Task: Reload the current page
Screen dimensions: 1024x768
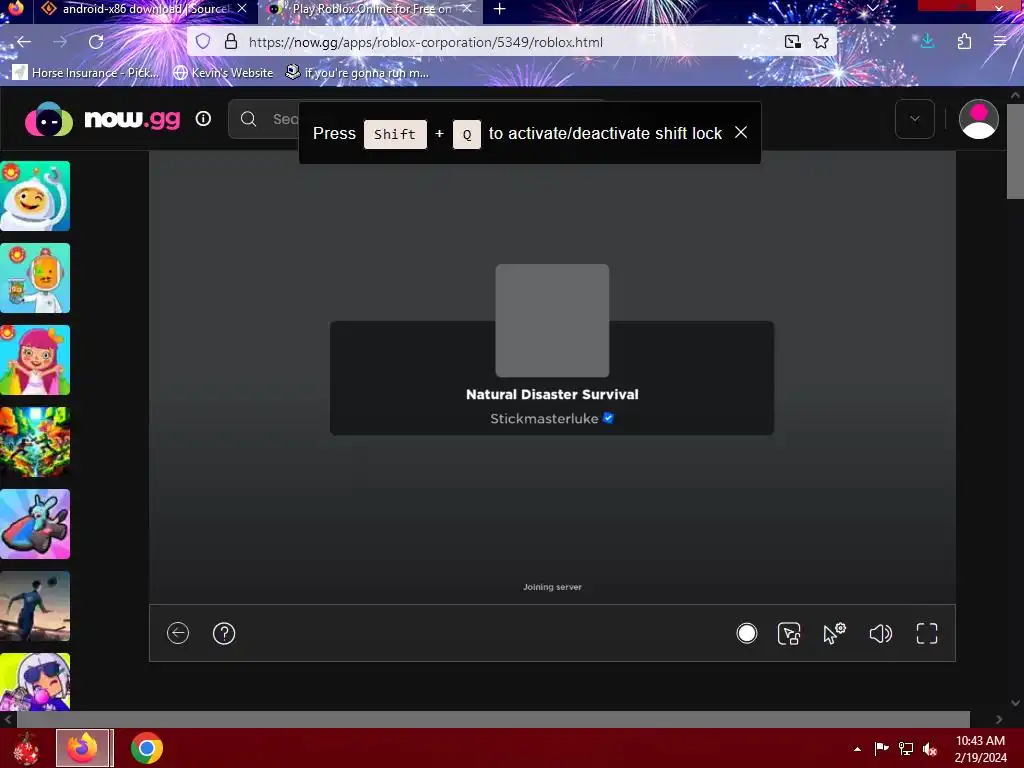Action: [x=96, y=42]
